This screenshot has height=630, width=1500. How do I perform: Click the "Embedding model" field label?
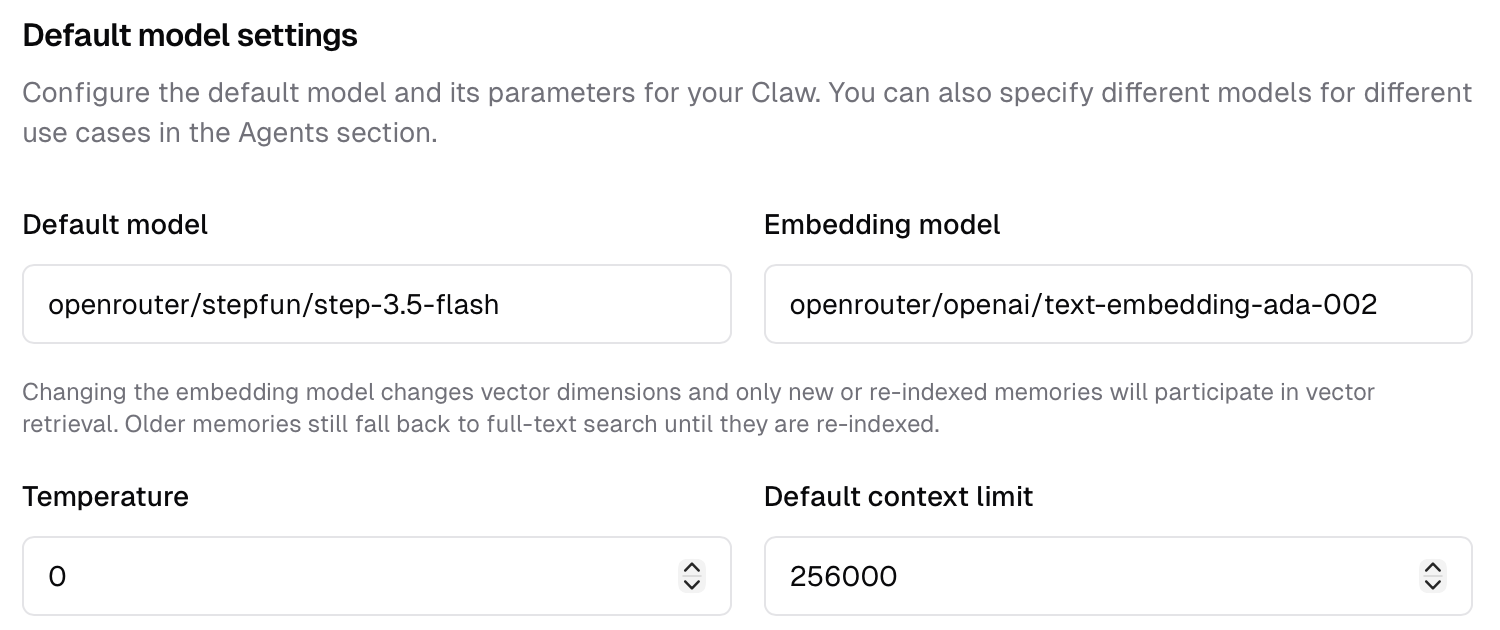point(881,225)
